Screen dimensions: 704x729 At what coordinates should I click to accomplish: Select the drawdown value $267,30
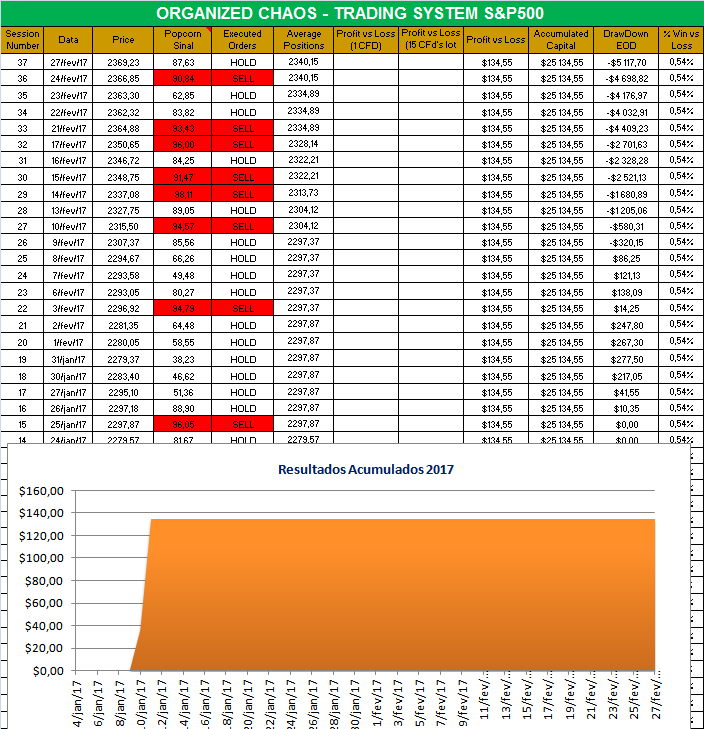coord(626,343)
